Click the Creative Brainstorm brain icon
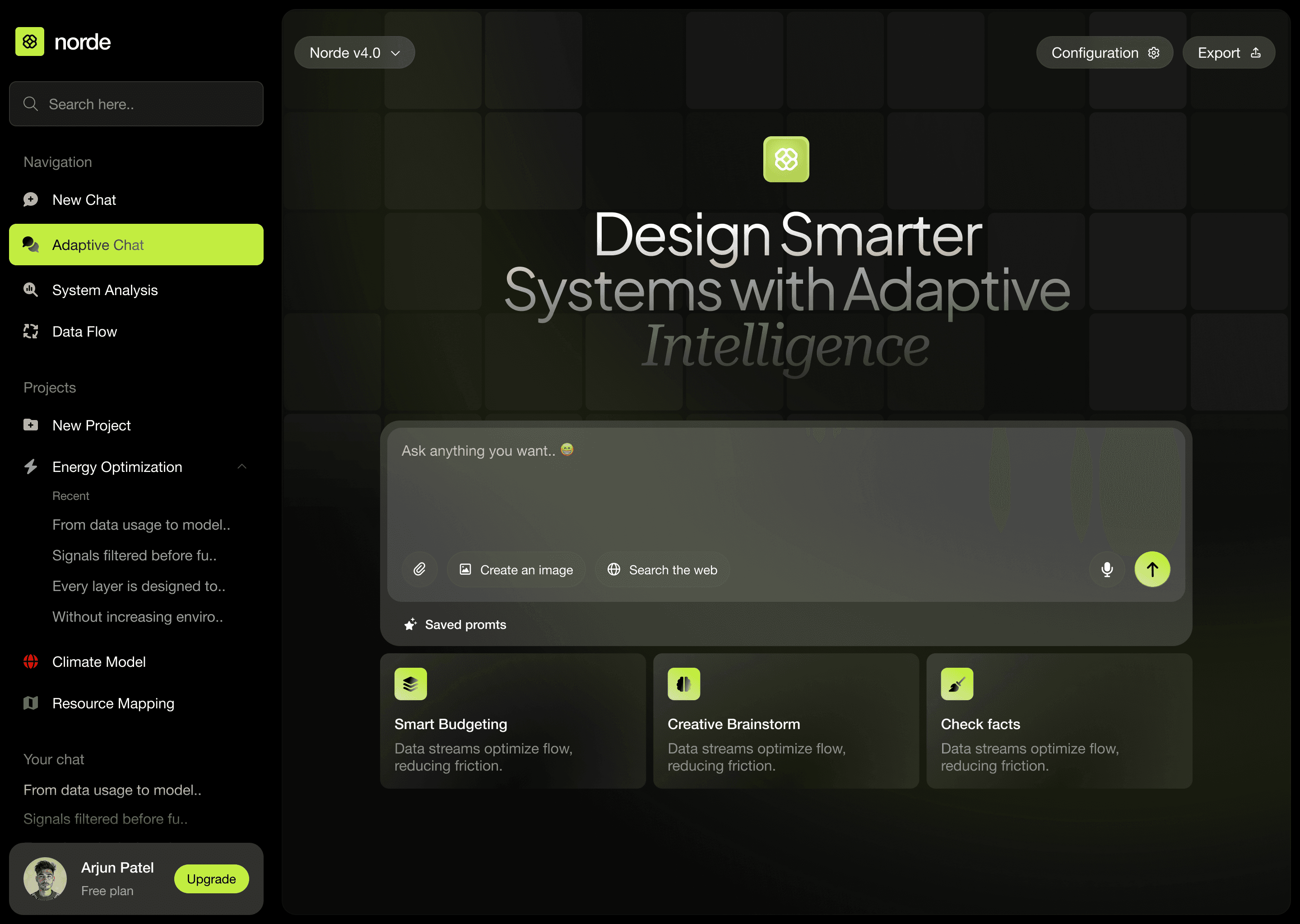 (683, 684)
